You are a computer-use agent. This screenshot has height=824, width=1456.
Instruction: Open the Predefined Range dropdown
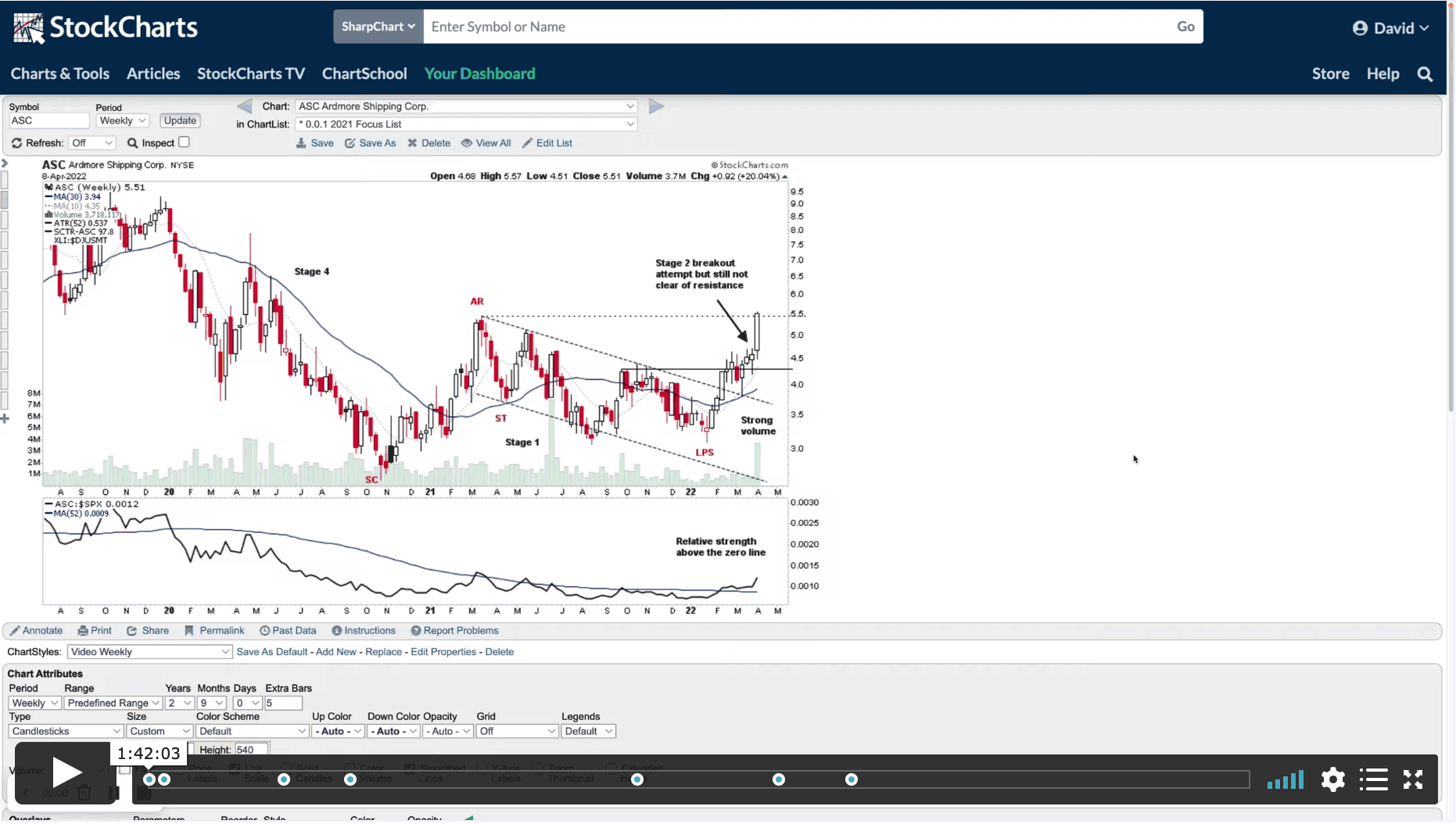click(113, 704)
